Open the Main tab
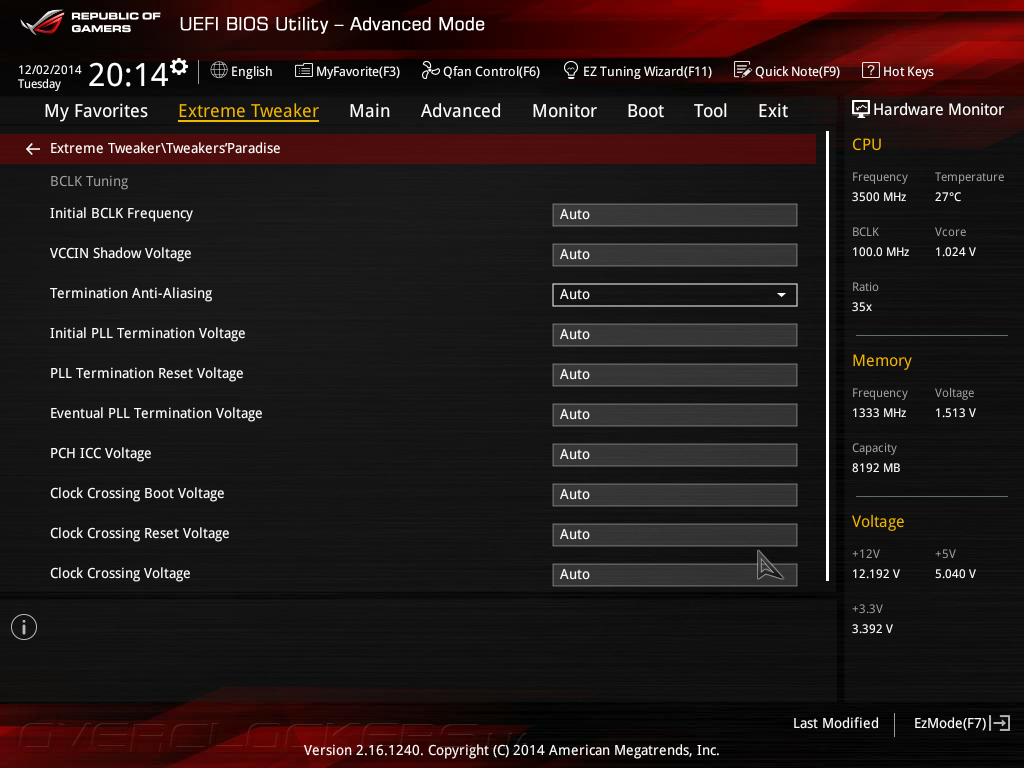This screenshot has width=1024, height=768. click(x=370, y=110)
